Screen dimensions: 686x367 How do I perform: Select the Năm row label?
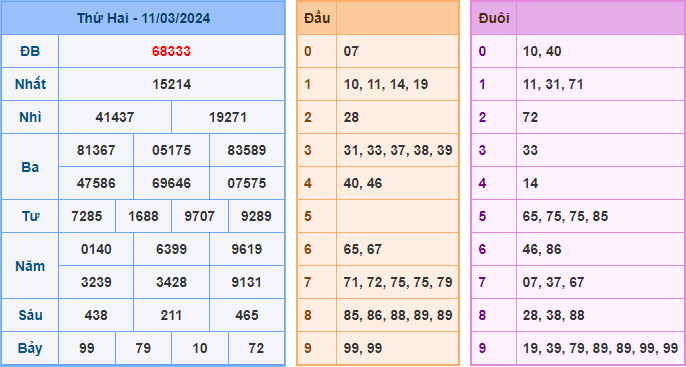[30, 266]
